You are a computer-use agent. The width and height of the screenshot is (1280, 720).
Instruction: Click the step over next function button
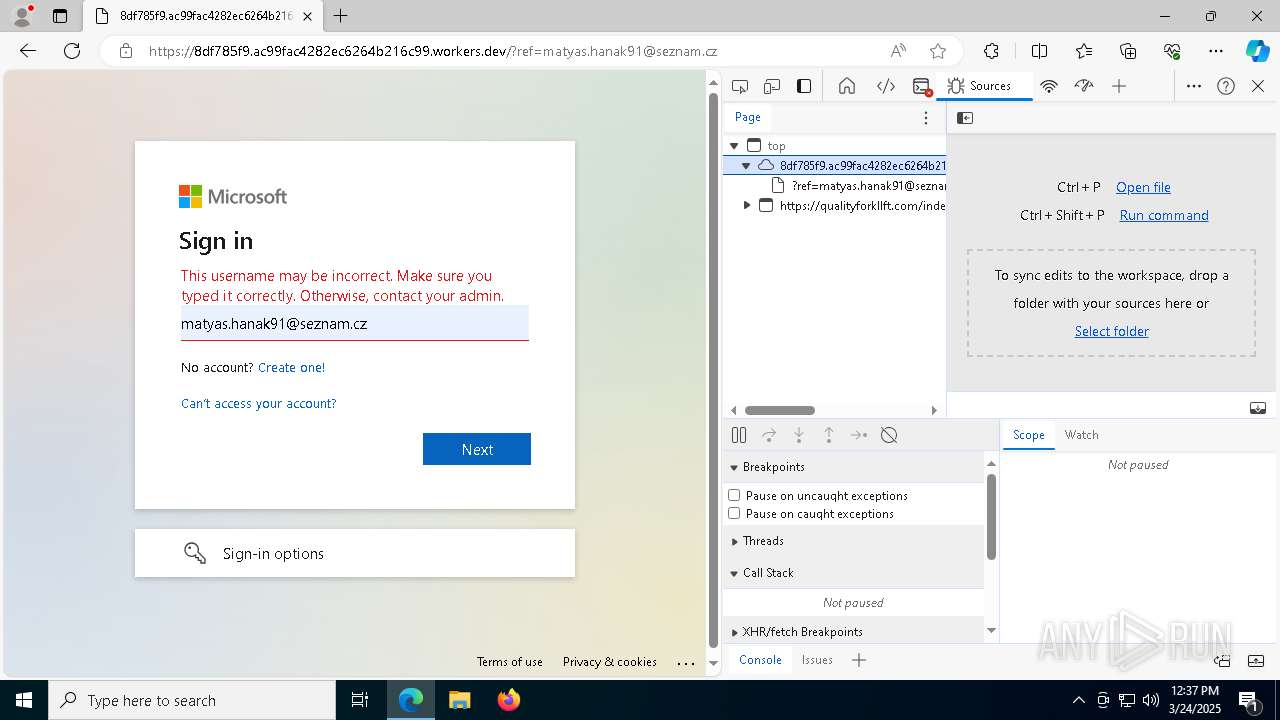click(769, 435)
